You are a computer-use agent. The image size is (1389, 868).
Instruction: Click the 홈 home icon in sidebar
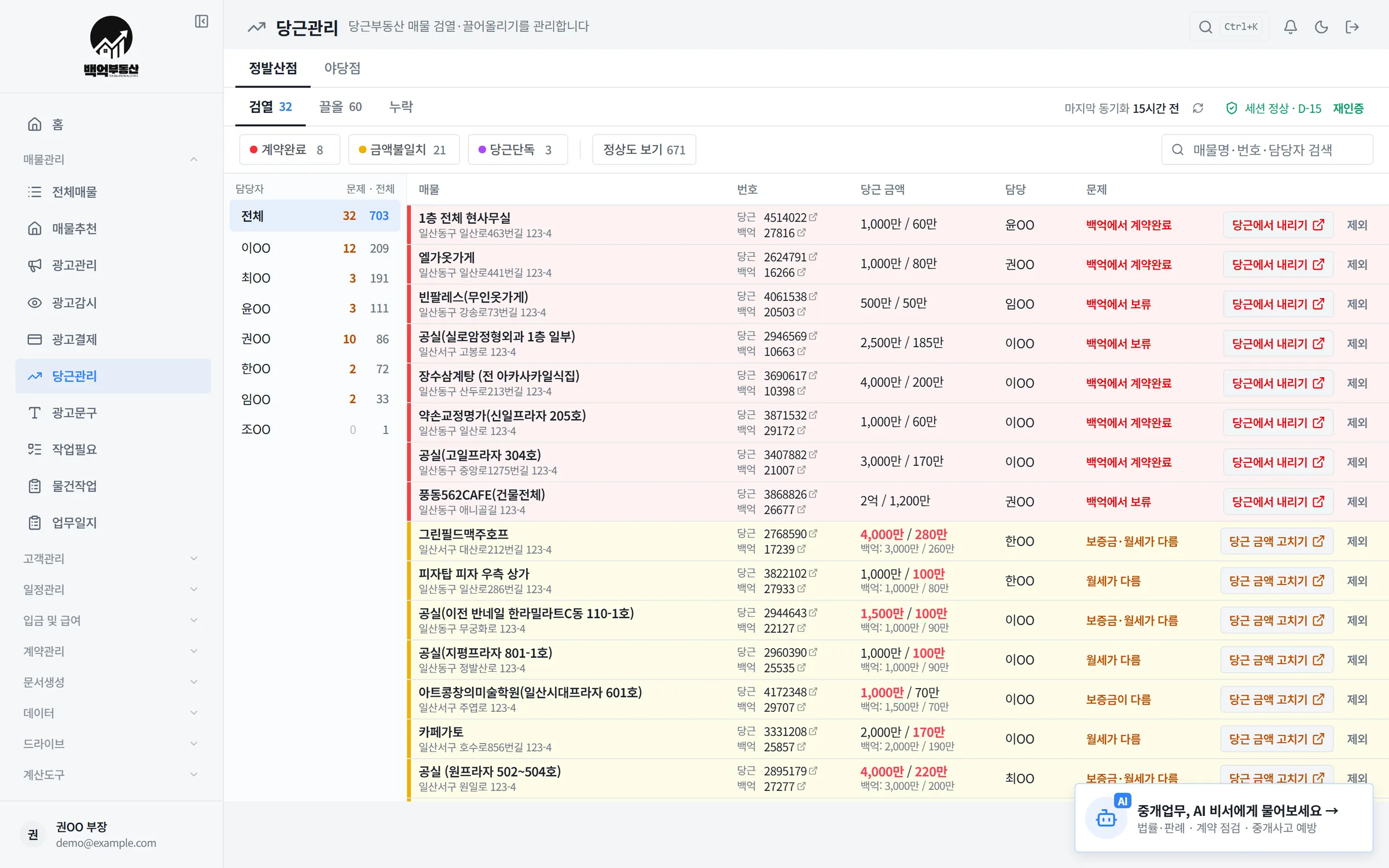(x=35, y=124)
